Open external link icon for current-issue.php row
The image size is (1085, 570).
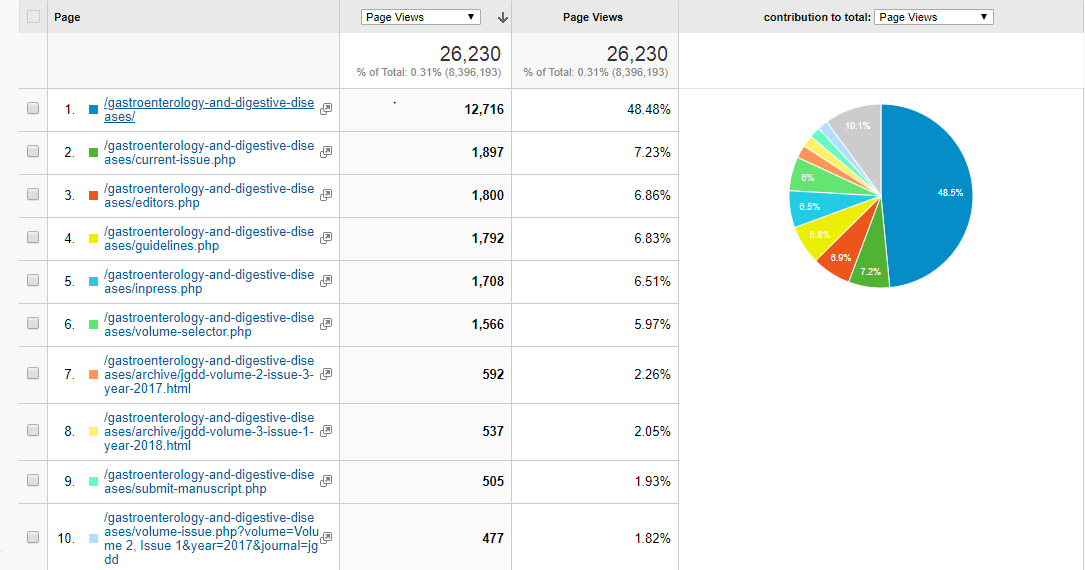pyautogui.click(x=326, y=152)
